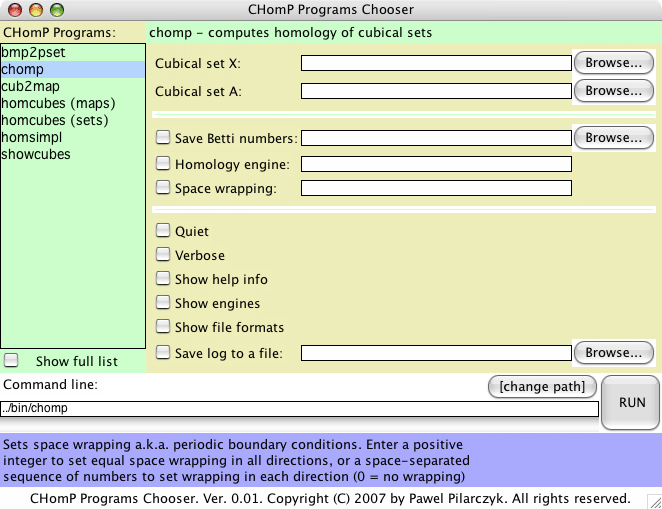Enable Save Betti numbers checkbox

point(163,137)
